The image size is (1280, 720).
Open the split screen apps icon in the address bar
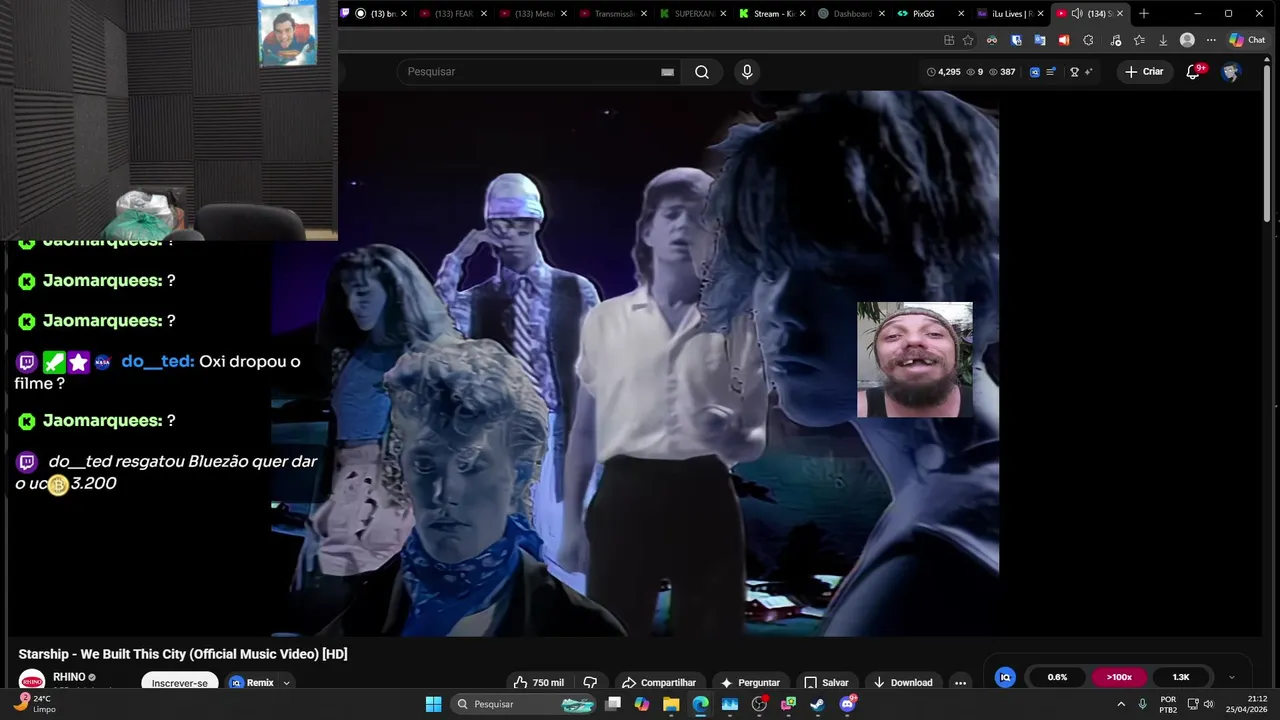click(948, 40)
